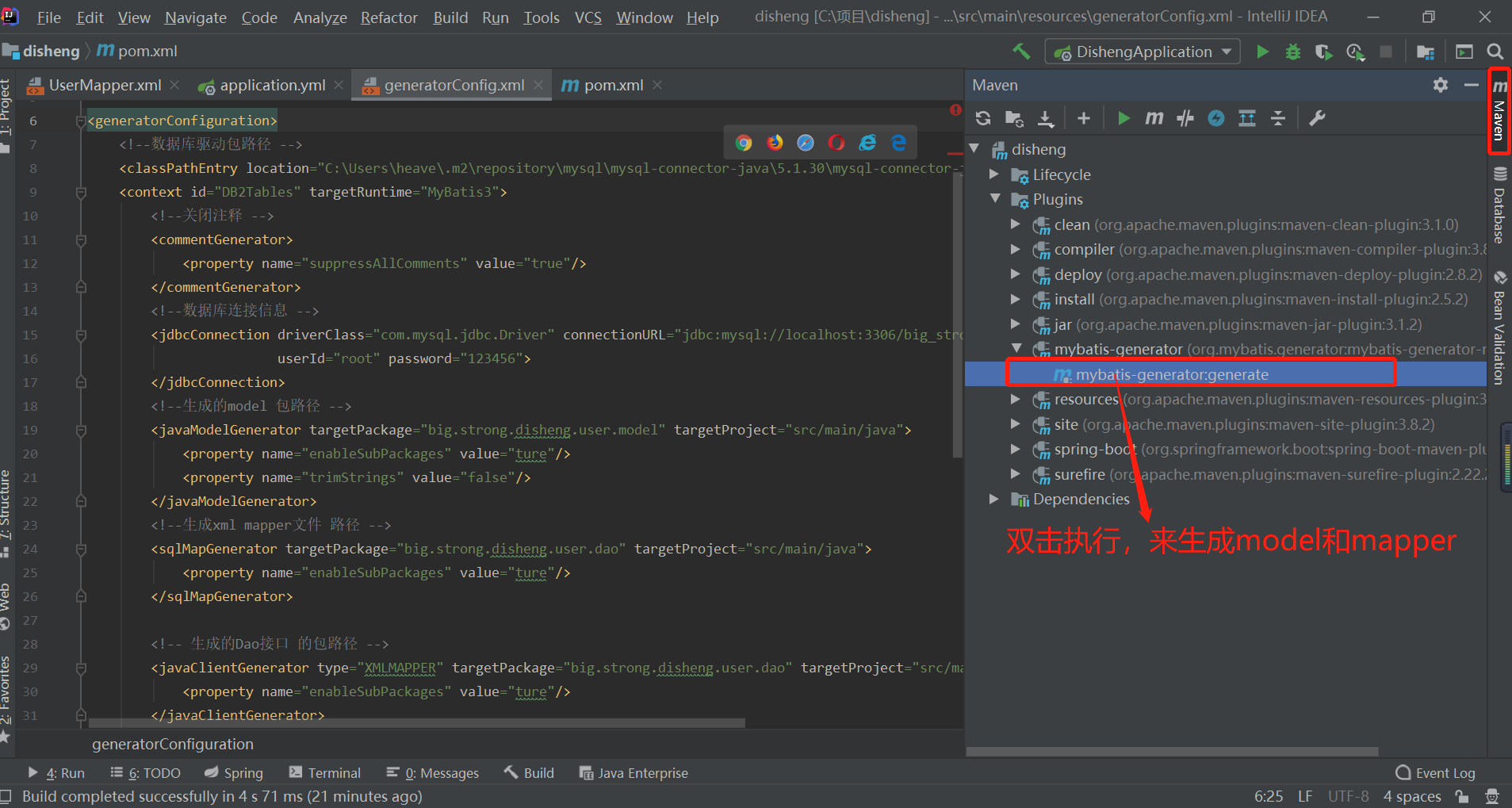Toggle the 1: Project tool window
Viewport: 1512px width, 808px height.
[6, 116]
